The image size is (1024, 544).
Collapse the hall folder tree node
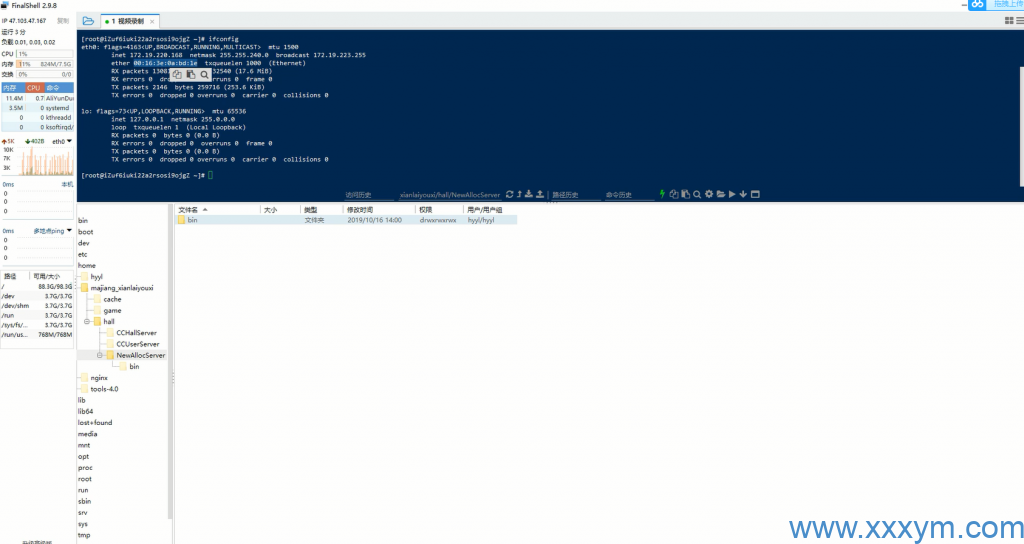[86, 322]
